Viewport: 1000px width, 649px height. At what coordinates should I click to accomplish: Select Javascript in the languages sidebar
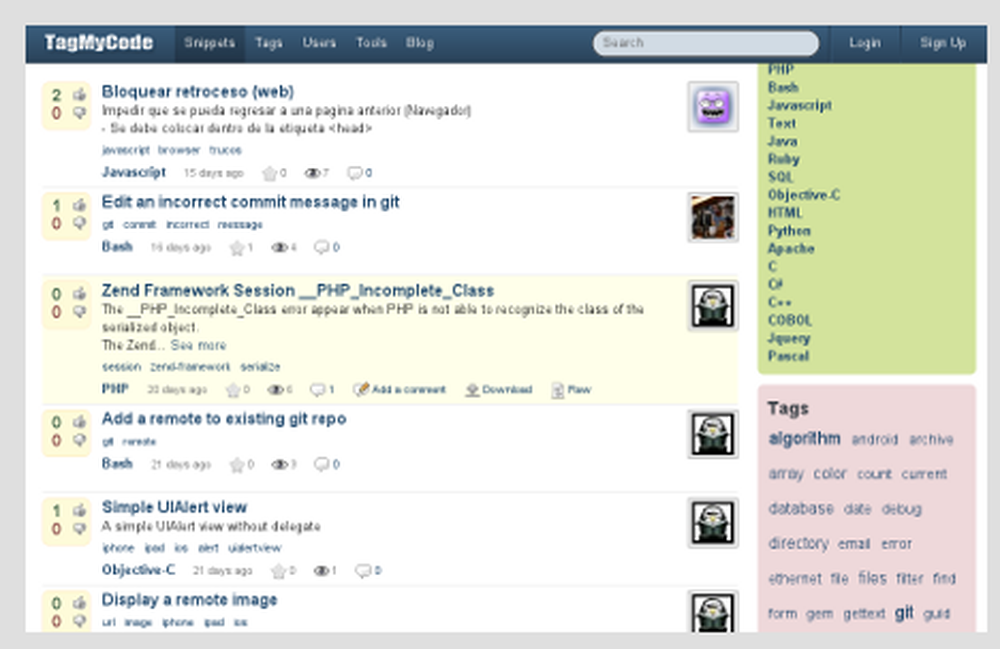point(800,106)
